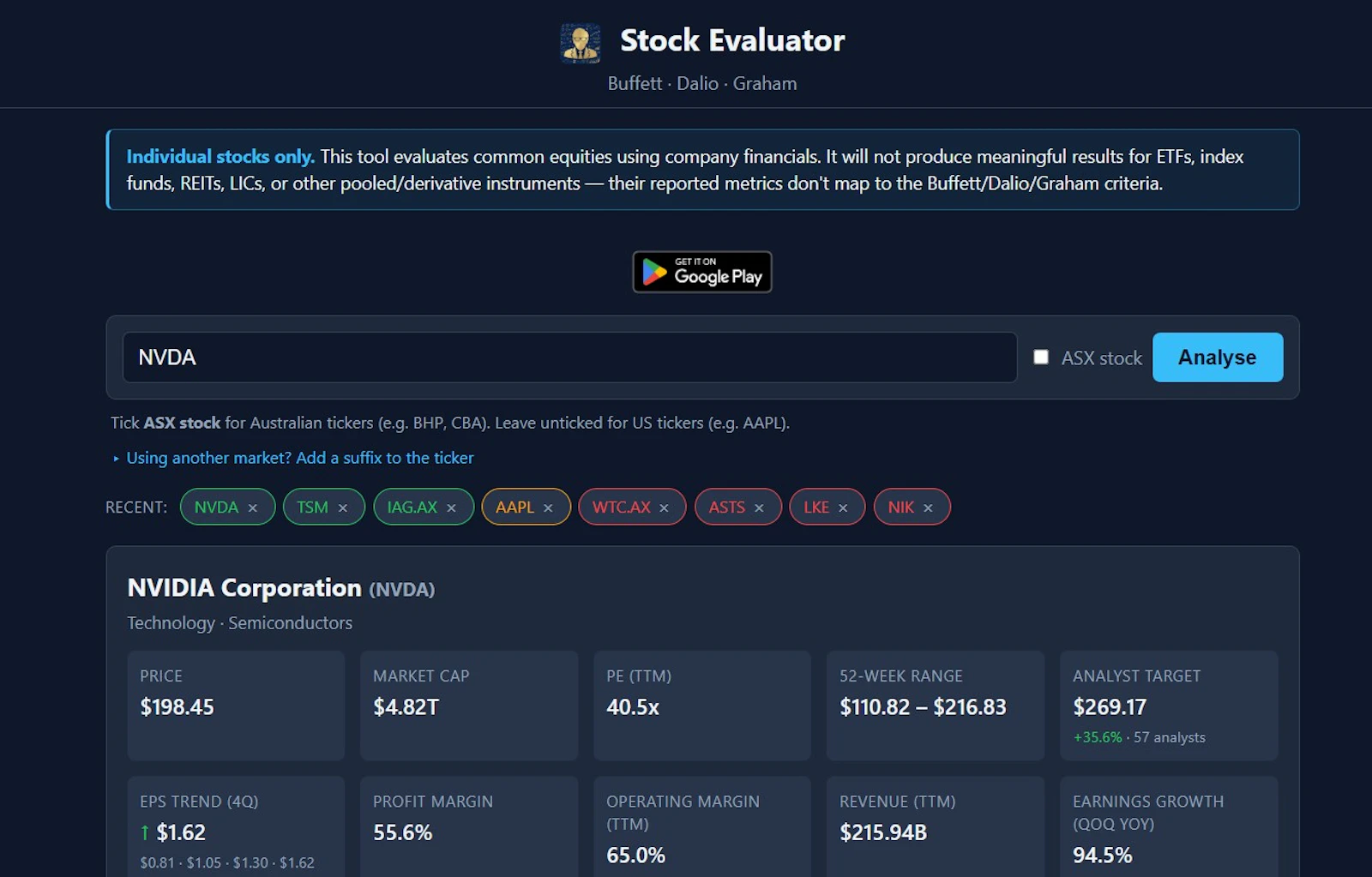Click the 52-week range $110.82 – $216.83
The width and height of the screenshot is (1372, 877).
coord(923,707)
